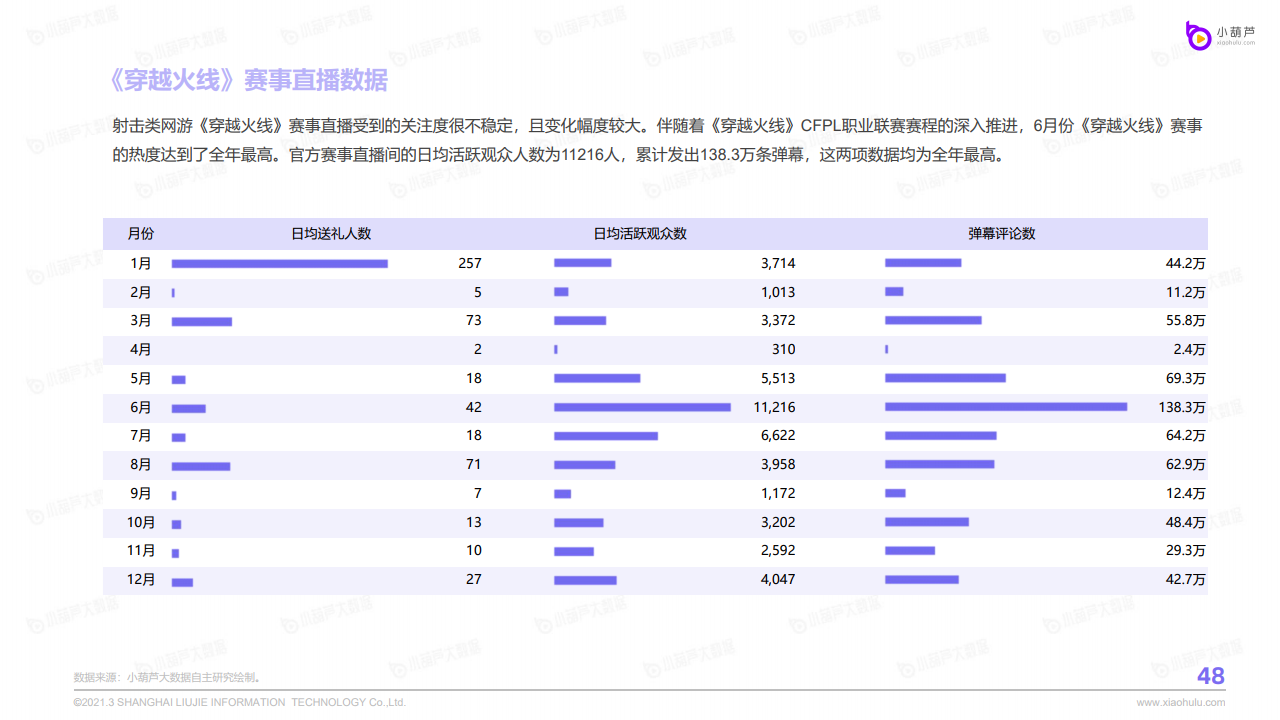Click the 数据来源 data source note
This screenshot has height=720, width=1280.
pyautogui.click(x=167, y=678)
